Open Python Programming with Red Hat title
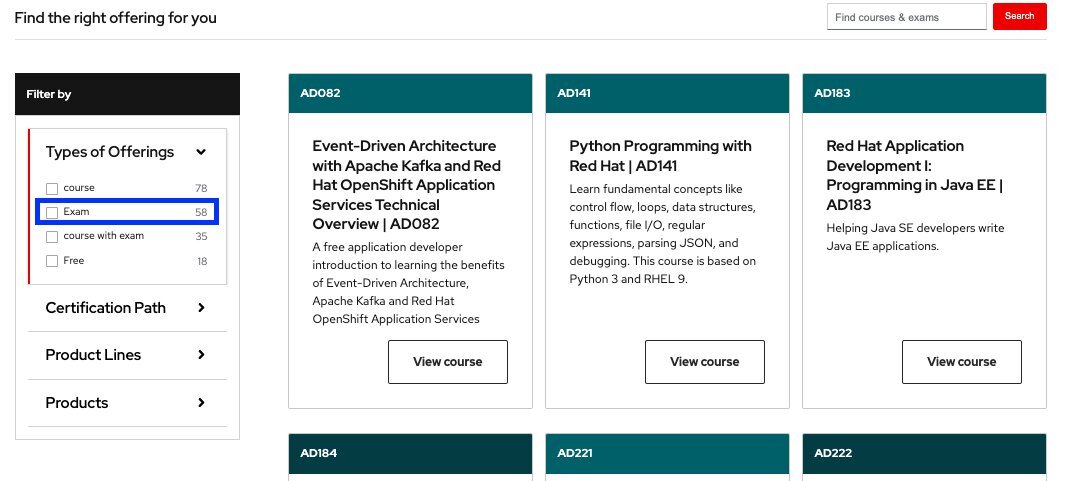1083x481 pixels. tap(660, 155)
